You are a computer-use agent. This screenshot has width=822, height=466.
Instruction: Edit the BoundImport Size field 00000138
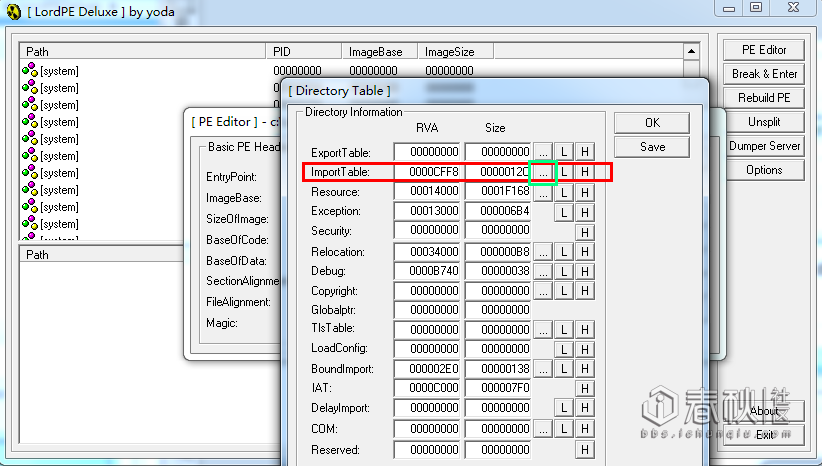click(498, 369)
